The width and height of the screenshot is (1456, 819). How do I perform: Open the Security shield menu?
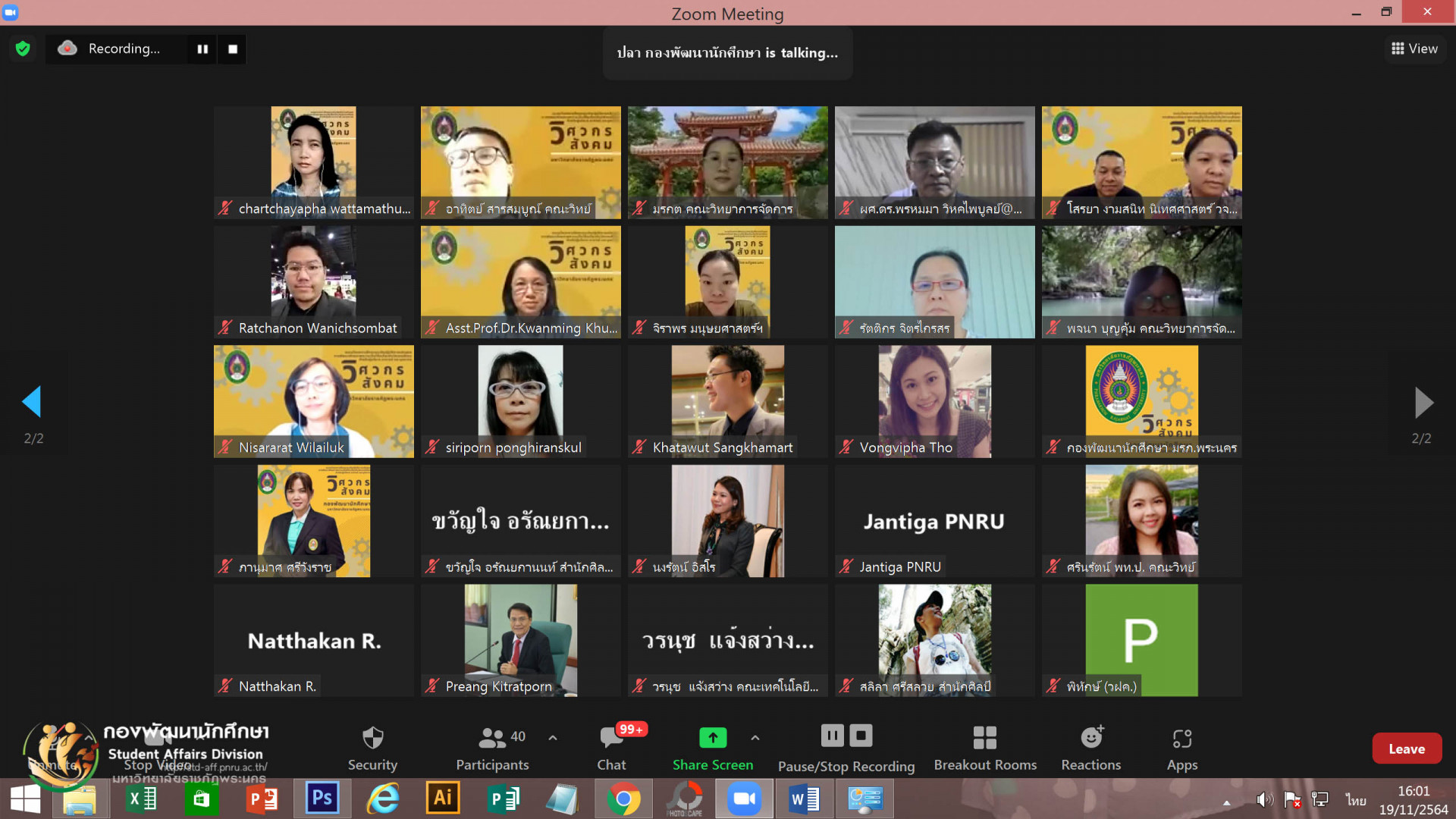click(372, 738)
